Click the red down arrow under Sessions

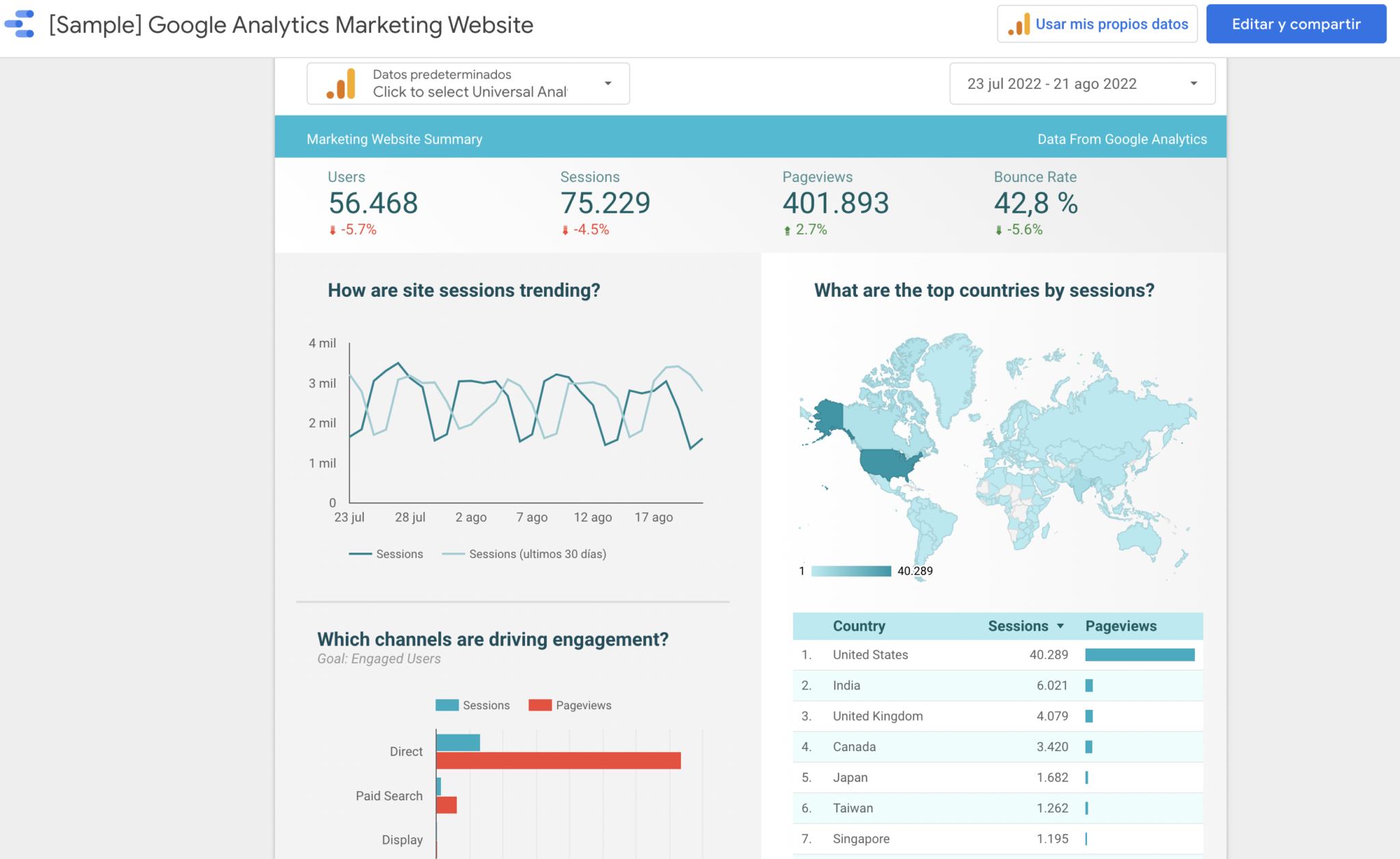pyautogui.click(x=565, y=230)
